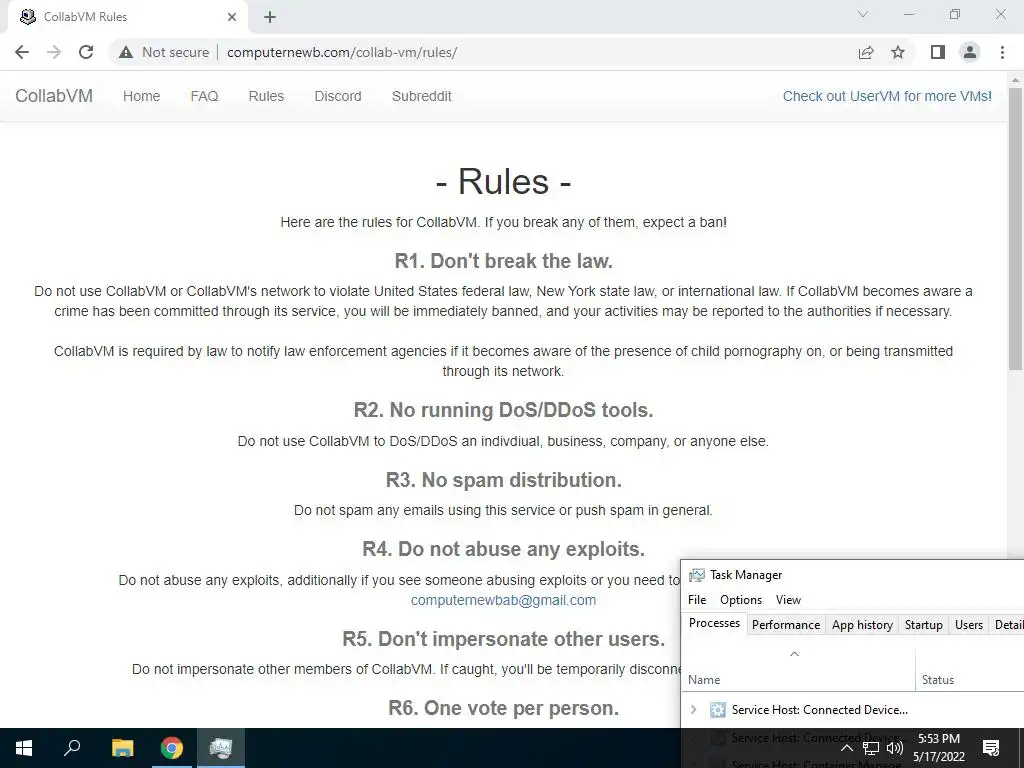Open the Rules nav link
This screenshot has height=768, width=1024.
coord(266,96)
